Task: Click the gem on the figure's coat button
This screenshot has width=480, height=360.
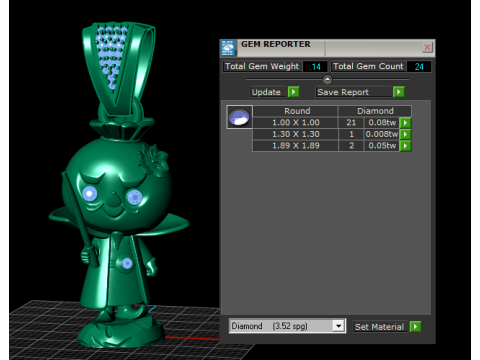Action: click(x=127, y=264)
